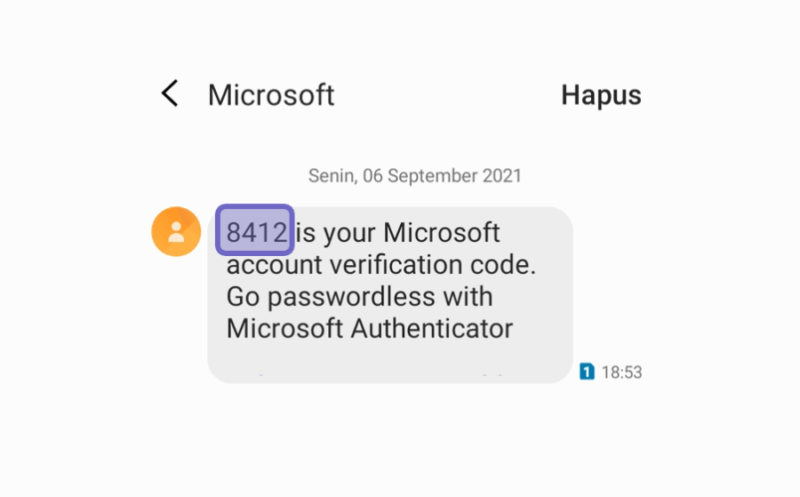Click the word 'Go' in the message
The height and width of the screenshot is (497, 800).
click(x=243, y=297)
